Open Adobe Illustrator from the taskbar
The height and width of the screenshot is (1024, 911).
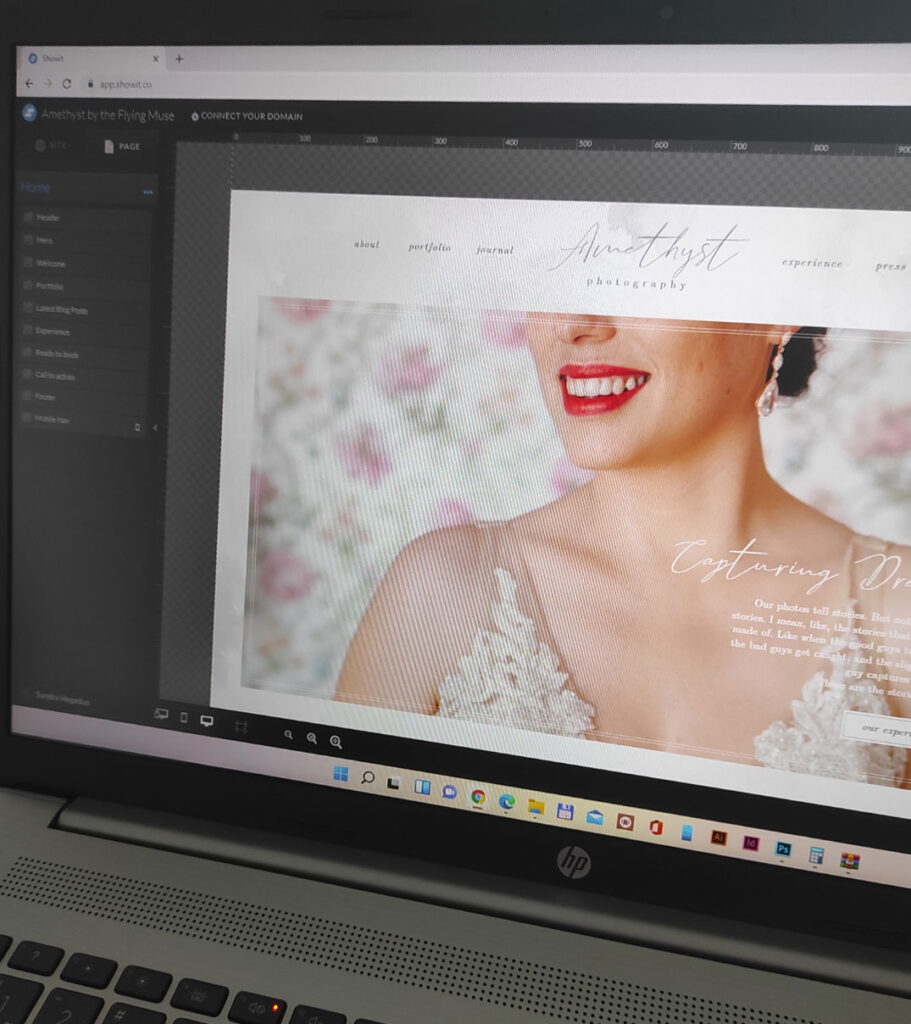point(718,837)
